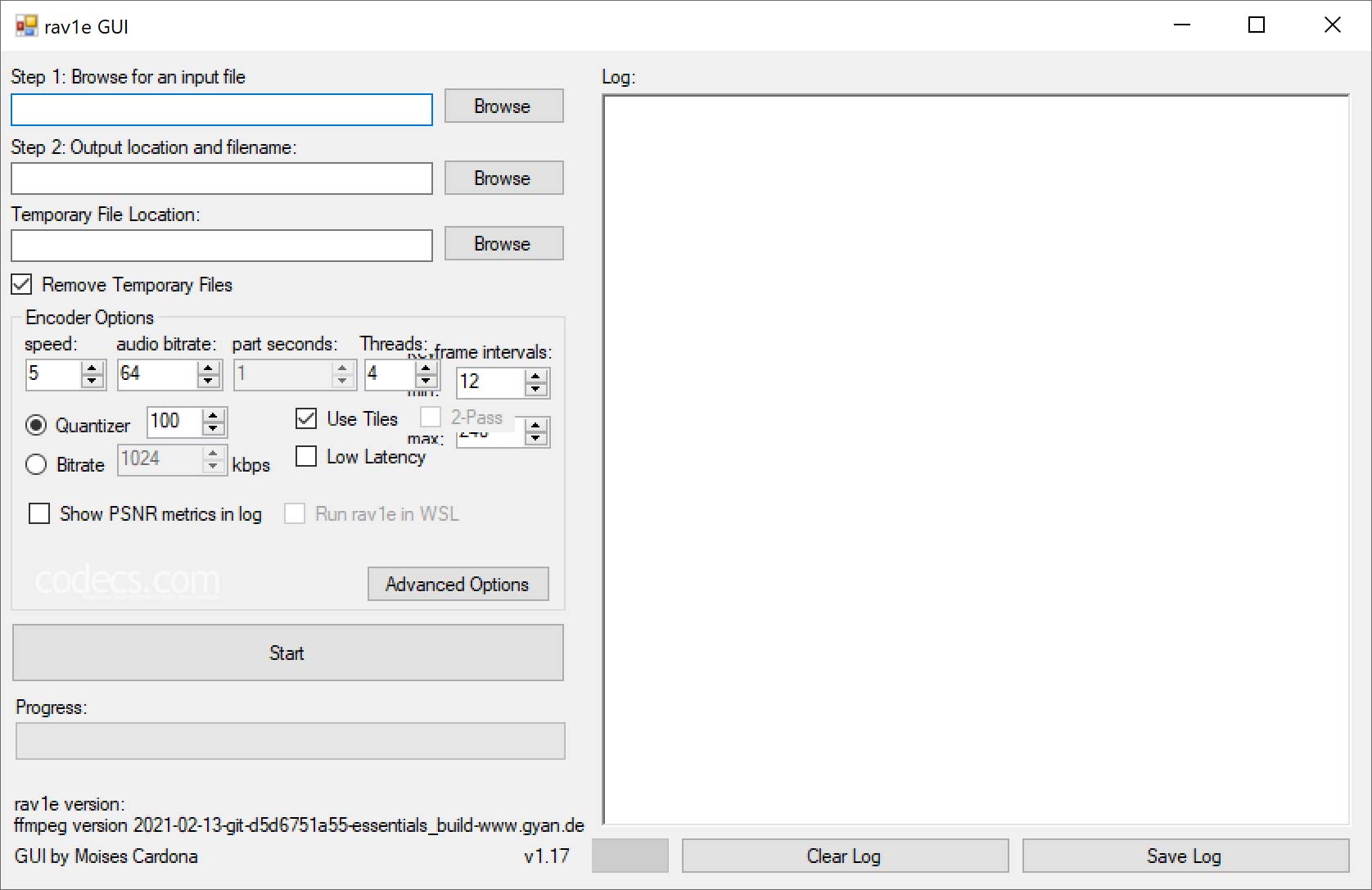Image resolution: width=1372 pixels, height=890 pixels.
Task: Select the Quantizer radio button
Action: (36, 425)
